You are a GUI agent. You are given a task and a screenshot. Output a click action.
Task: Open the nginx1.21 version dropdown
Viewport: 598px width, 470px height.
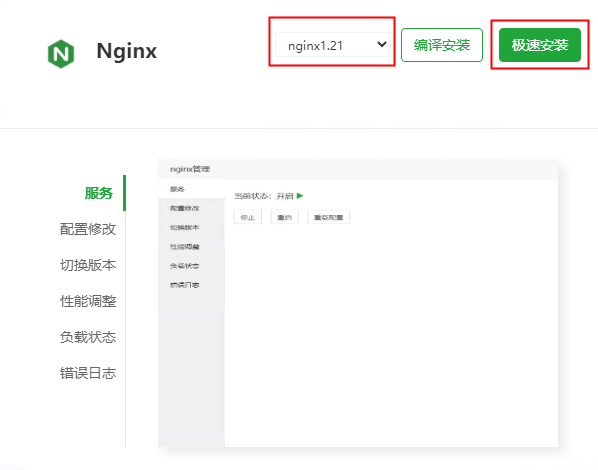click(x=333, y=45)
